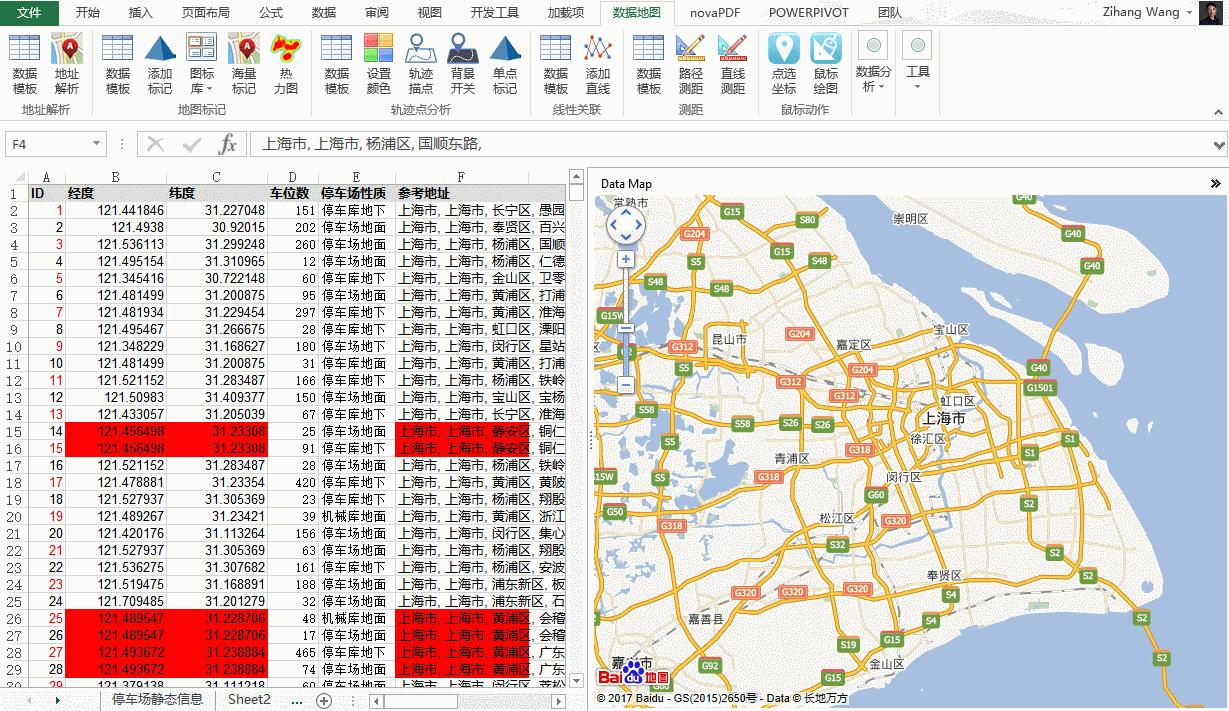
Task: Expand the formula bar
Action: (x=1218, y=145)
